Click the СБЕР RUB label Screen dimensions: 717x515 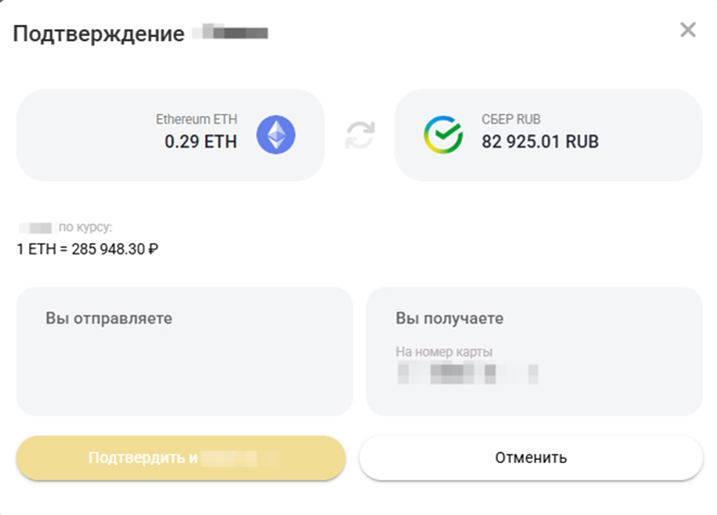pyautogui.click(x=509, y=119)
